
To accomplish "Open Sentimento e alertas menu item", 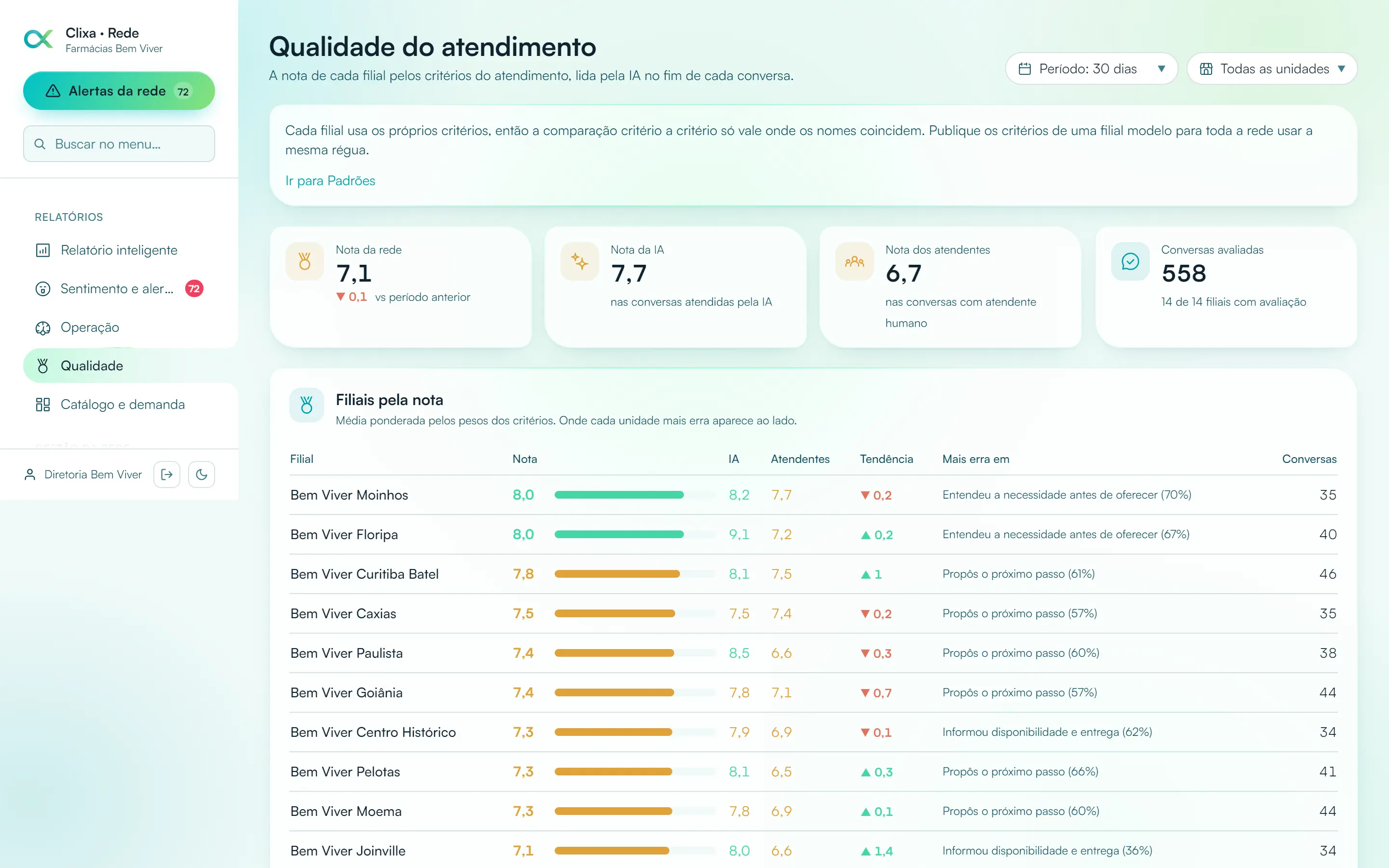I will pos(119,289).
